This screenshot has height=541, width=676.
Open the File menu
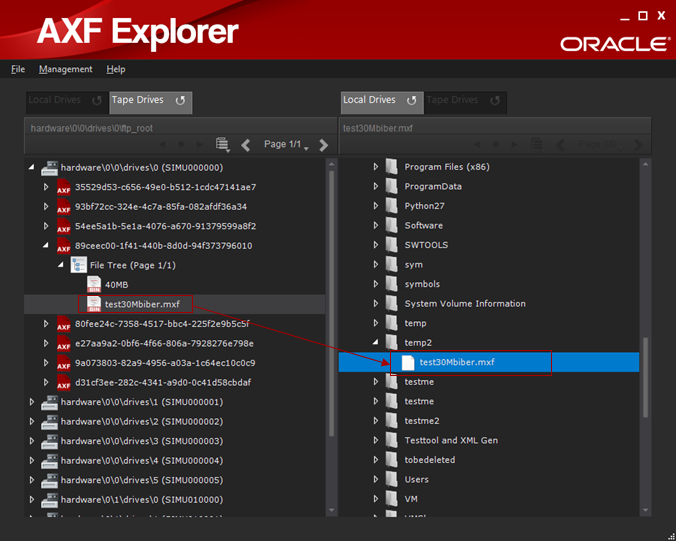pos(18,69)
